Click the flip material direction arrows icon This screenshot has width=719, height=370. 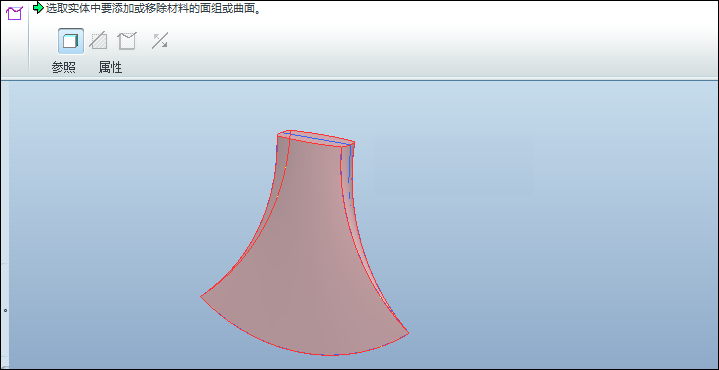[160, 41]
